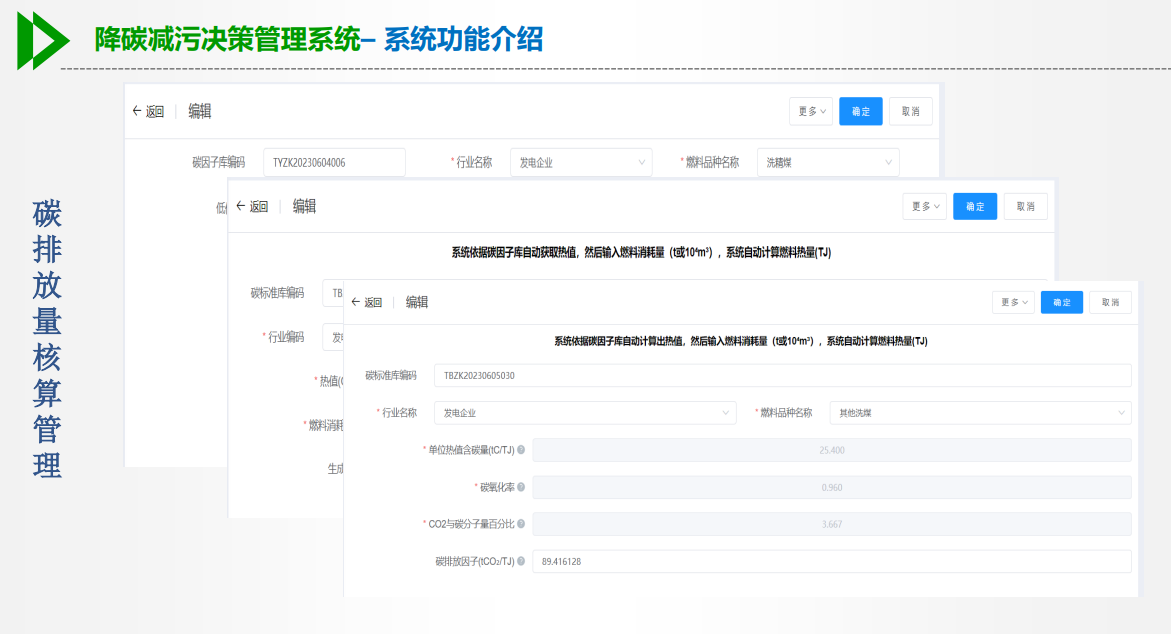Click the 返回 back arrow in the middle window

click(x=240, y=206)
